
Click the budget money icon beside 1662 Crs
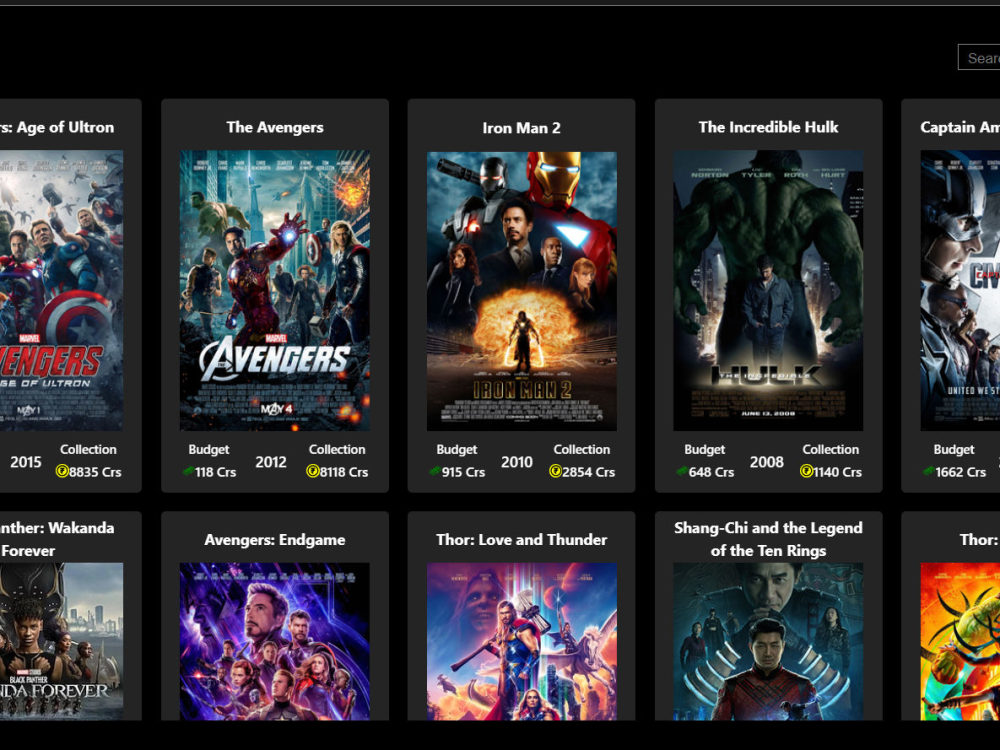click(929, 471)
